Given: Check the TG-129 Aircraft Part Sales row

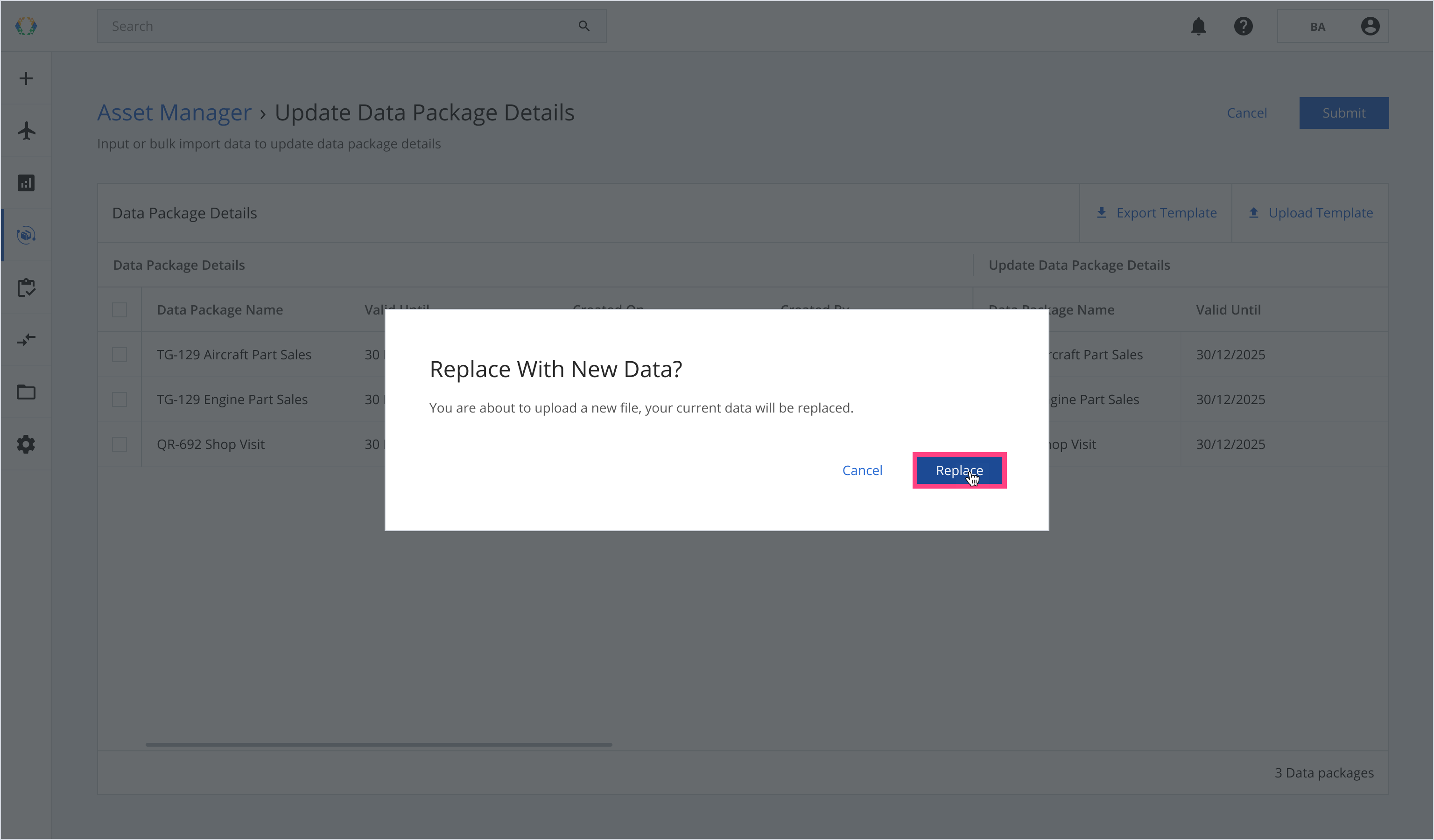Looking at the screenshot, I should (119, 355).
